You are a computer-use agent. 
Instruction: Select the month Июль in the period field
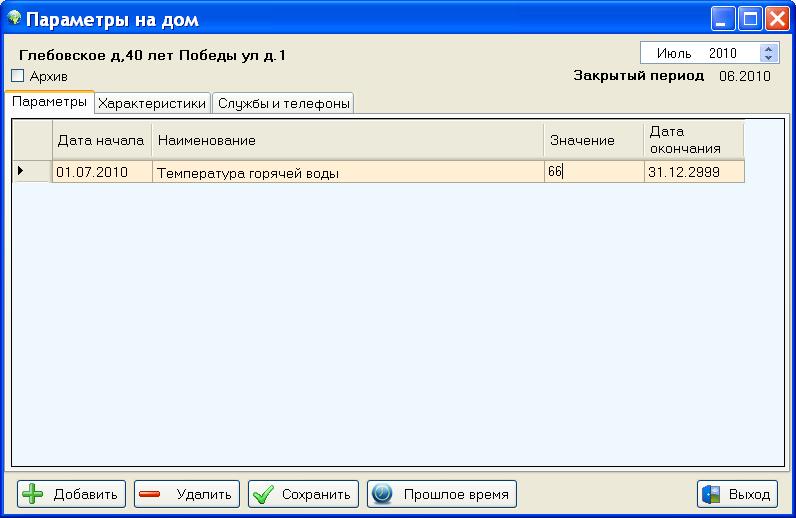[674, 53]
